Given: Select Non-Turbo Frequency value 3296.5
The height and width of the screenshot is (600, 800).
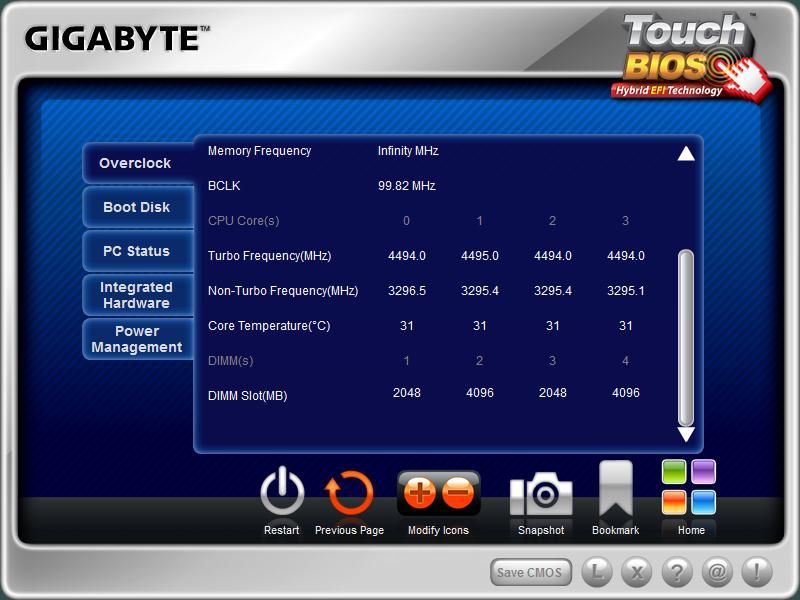Looking at the screenshot, I should pyautogui.click(x=407, y=291).
